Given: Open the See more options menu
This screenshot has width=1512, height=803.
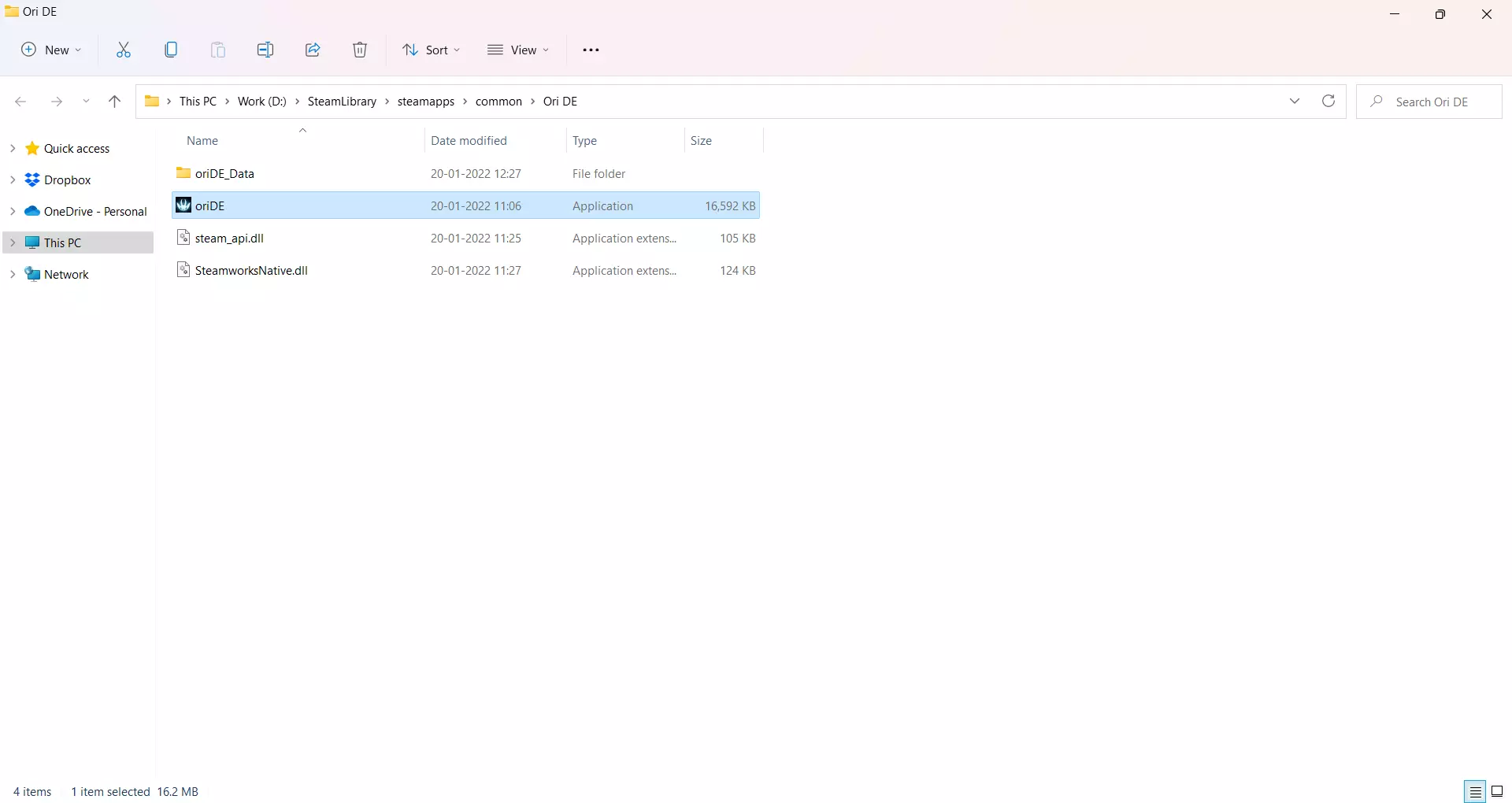Looking at the screenshot, I should (x=591, y=50).
